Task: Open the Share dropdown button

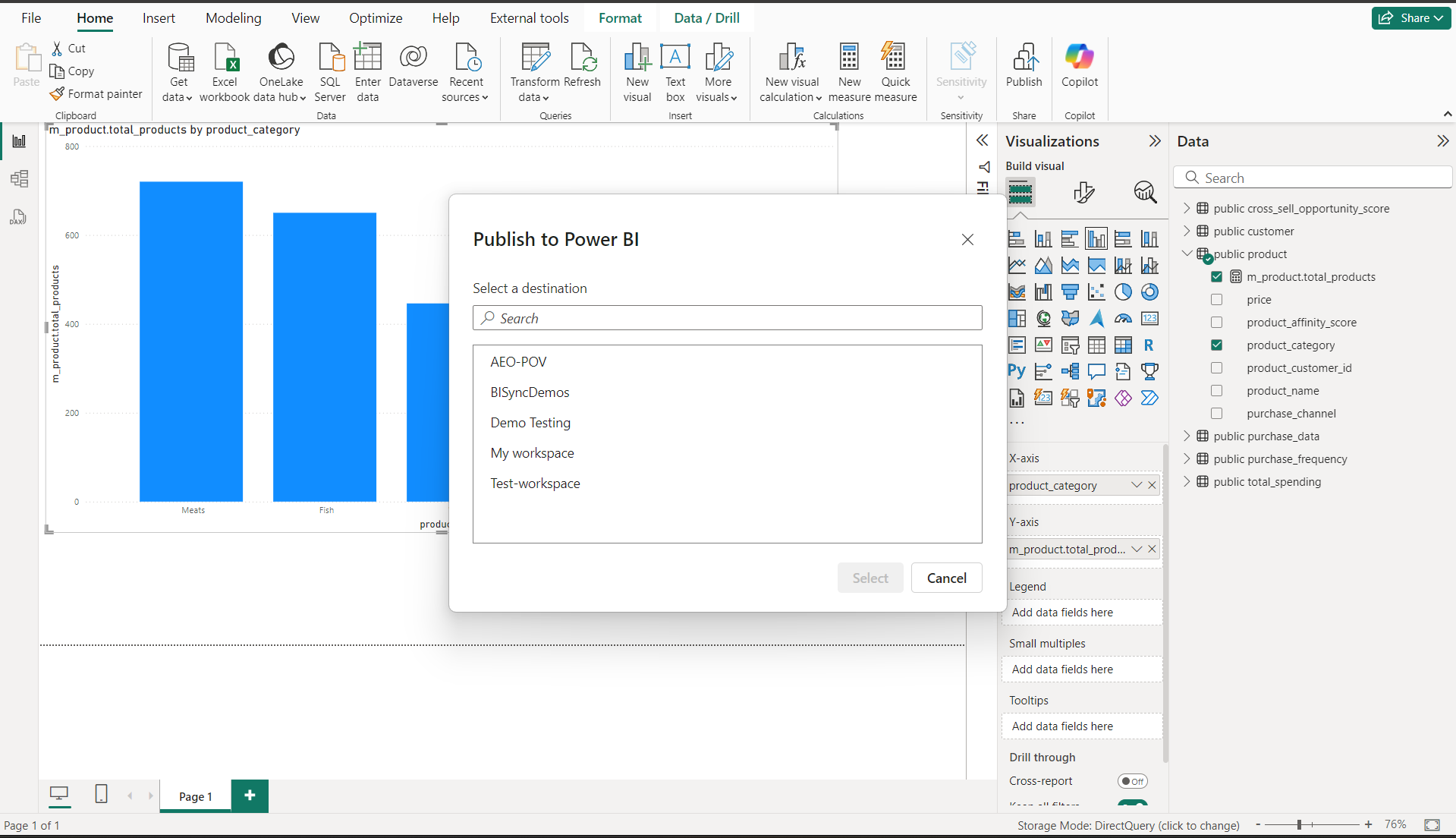Action: (1411, 18)
